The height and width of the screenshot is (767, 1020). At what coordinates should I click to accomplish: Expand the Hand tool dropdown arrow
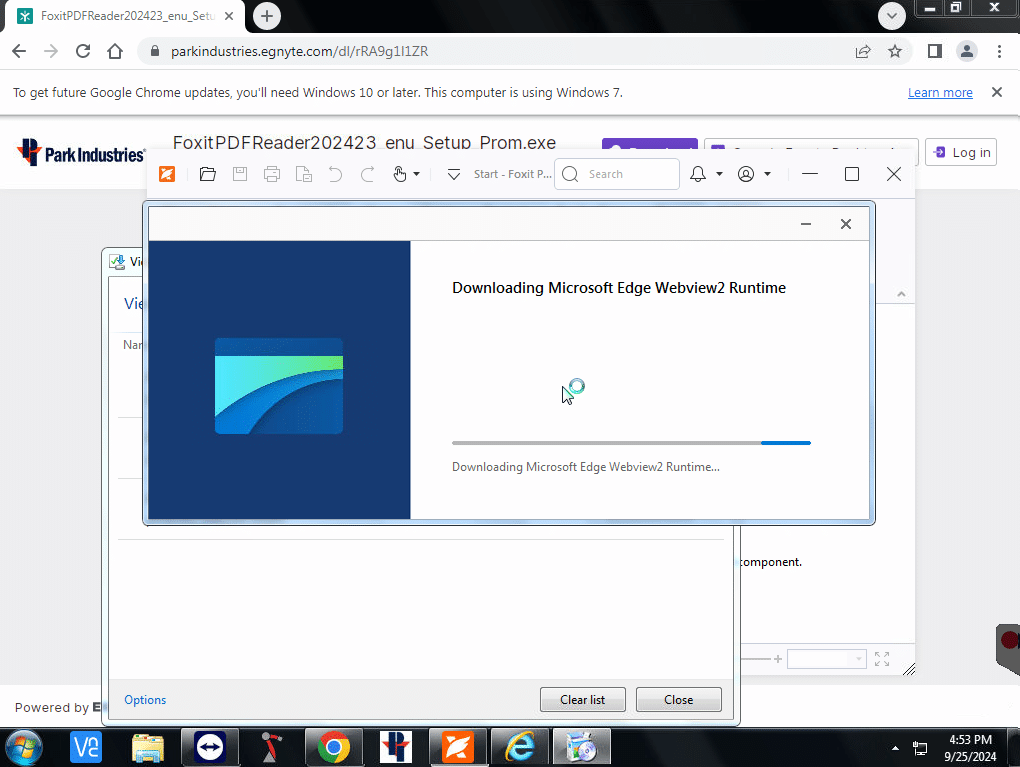click(x=417, y=174)
